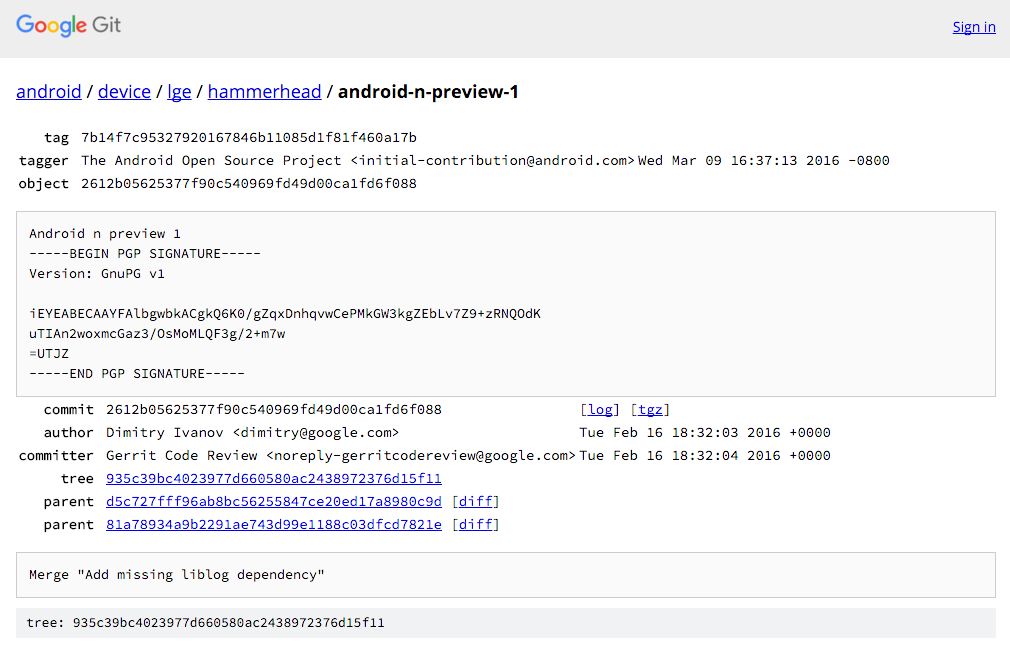Go to the android breadcrumb link
1010x651 pixels.
pos(49,91)
